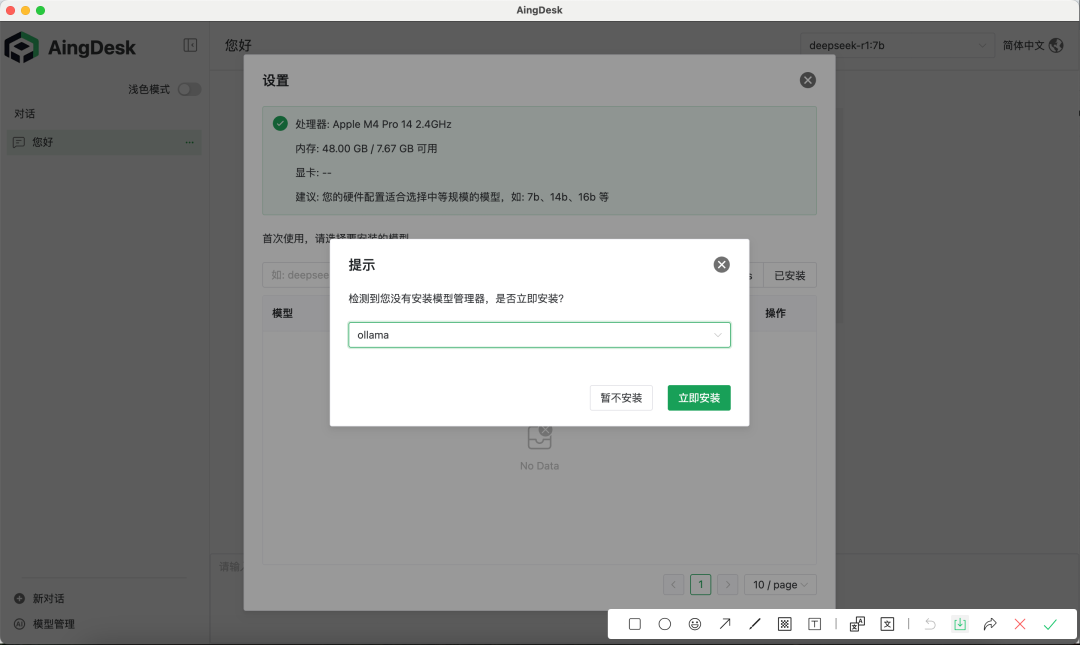This screenshot has height=645, width=1080.
Task: Cancel screenshot with red X
Action: click(1020, 624)
